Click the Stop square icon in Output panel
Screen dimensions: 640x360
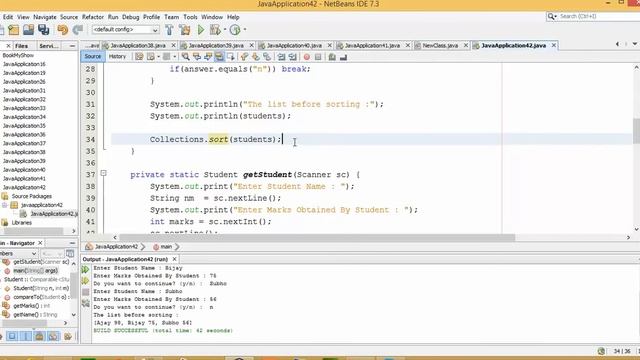(85, 292)
